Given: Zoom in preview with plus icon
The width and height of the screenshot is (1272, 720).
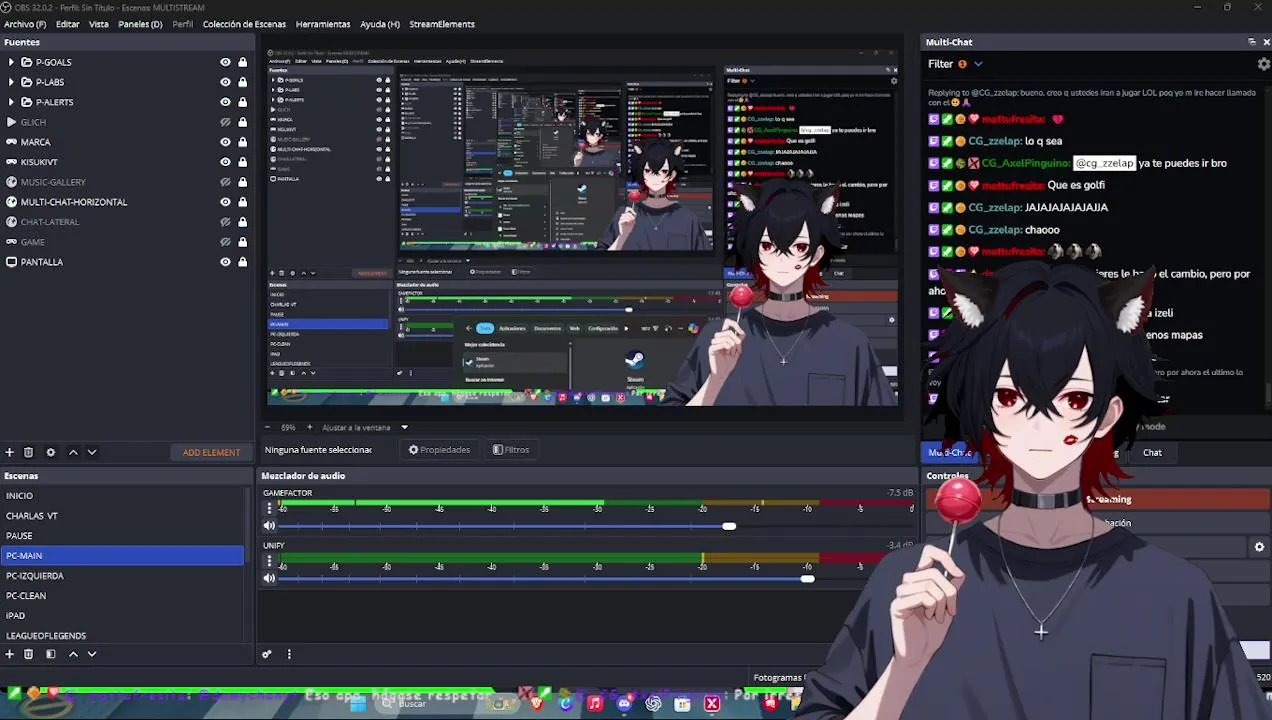Looking at the screenshot, I should pyautogui.click(x=309, y=427).
